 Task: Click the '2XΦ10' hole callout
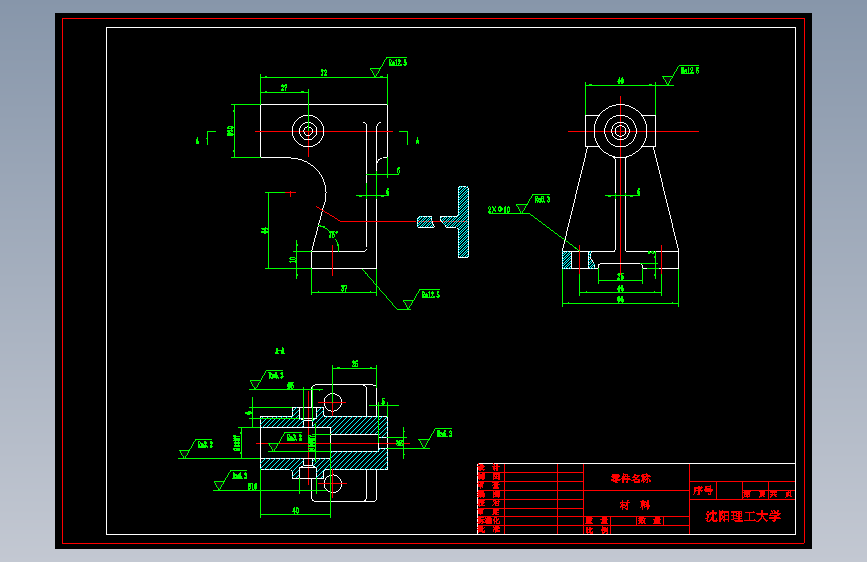(499, 210)
